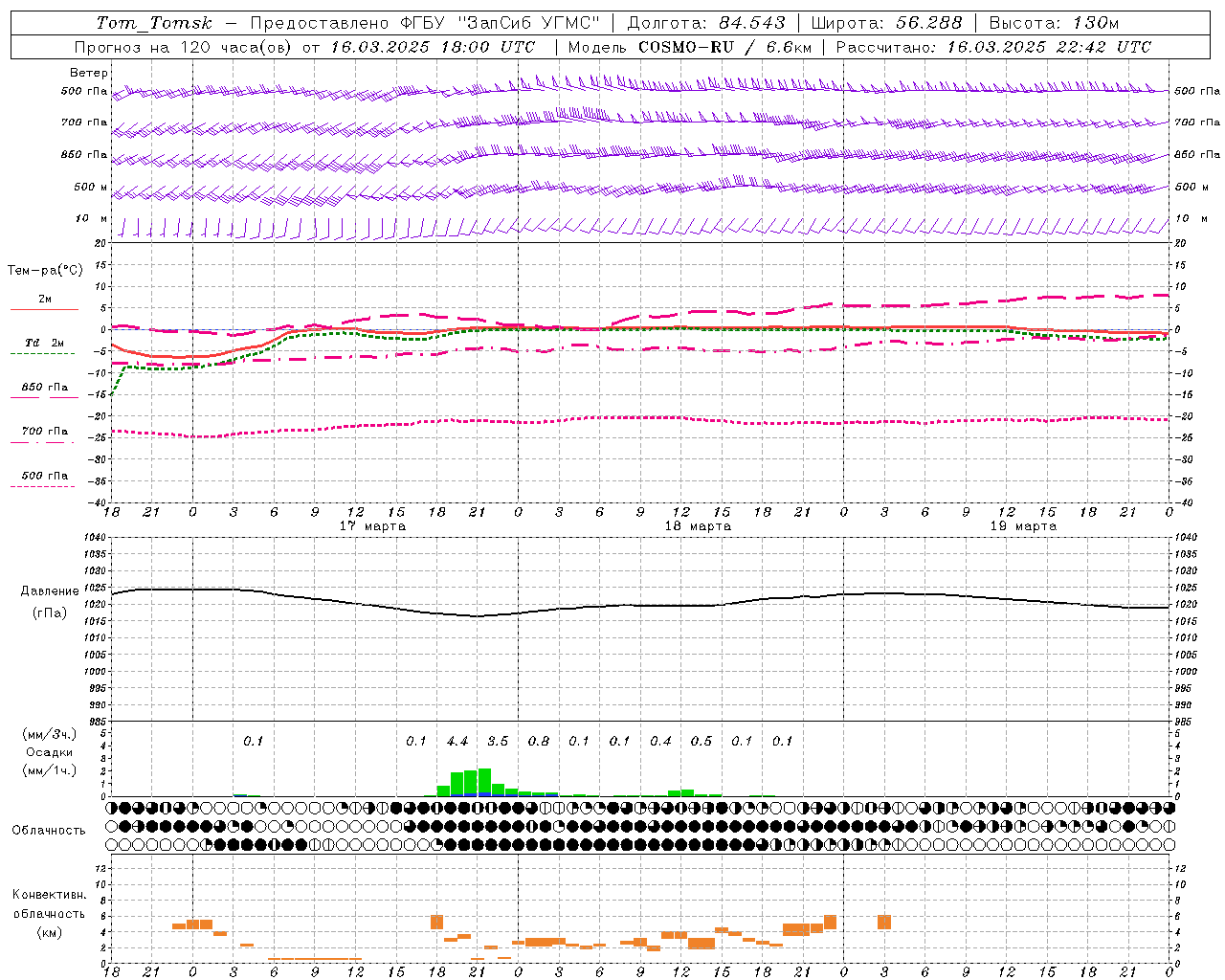This screenshot has height=980, width=1225.
Task: Click the 'Ветер' wind panel label
Action: point(89,73)
